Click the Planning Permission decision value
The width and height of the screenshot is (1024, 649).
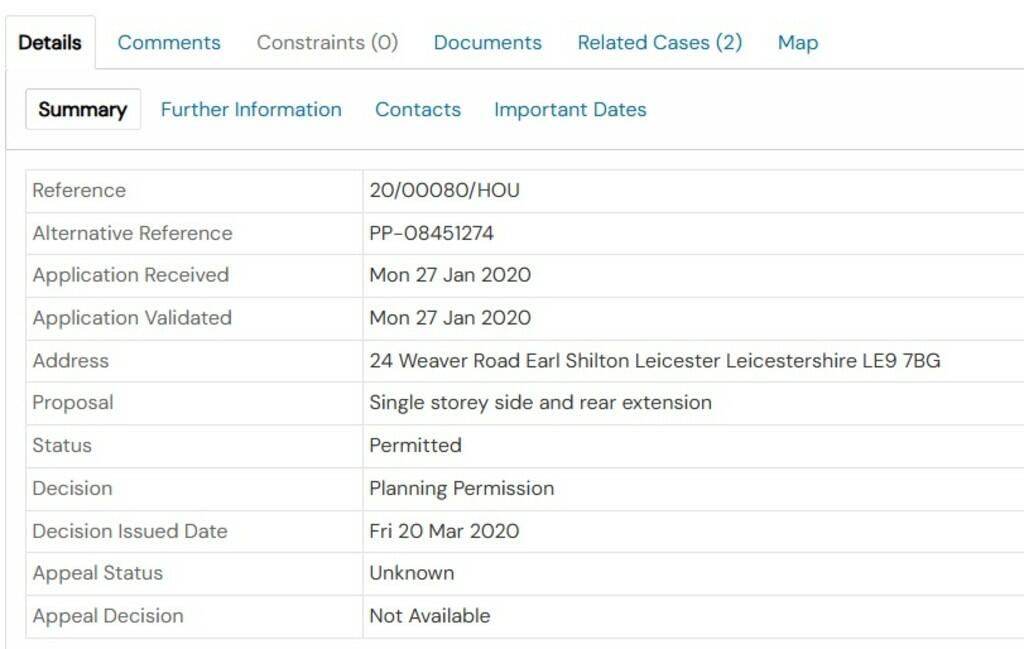click(461, 488)
